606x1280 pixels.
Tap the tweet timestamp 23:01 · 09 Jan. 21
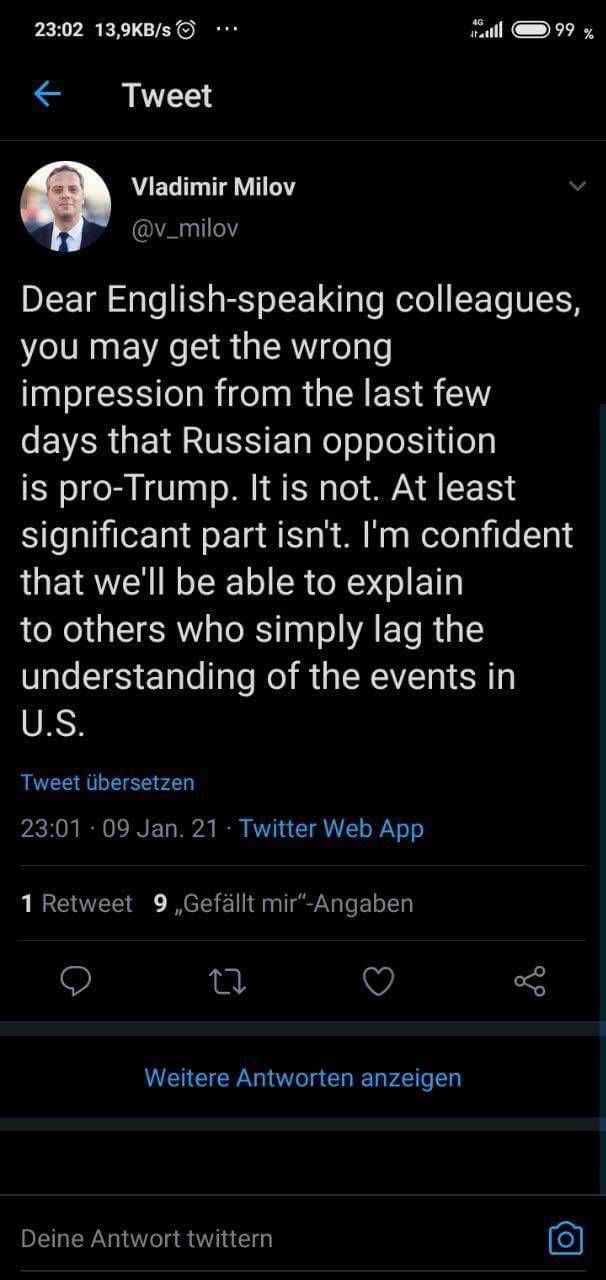pos(119,828)
